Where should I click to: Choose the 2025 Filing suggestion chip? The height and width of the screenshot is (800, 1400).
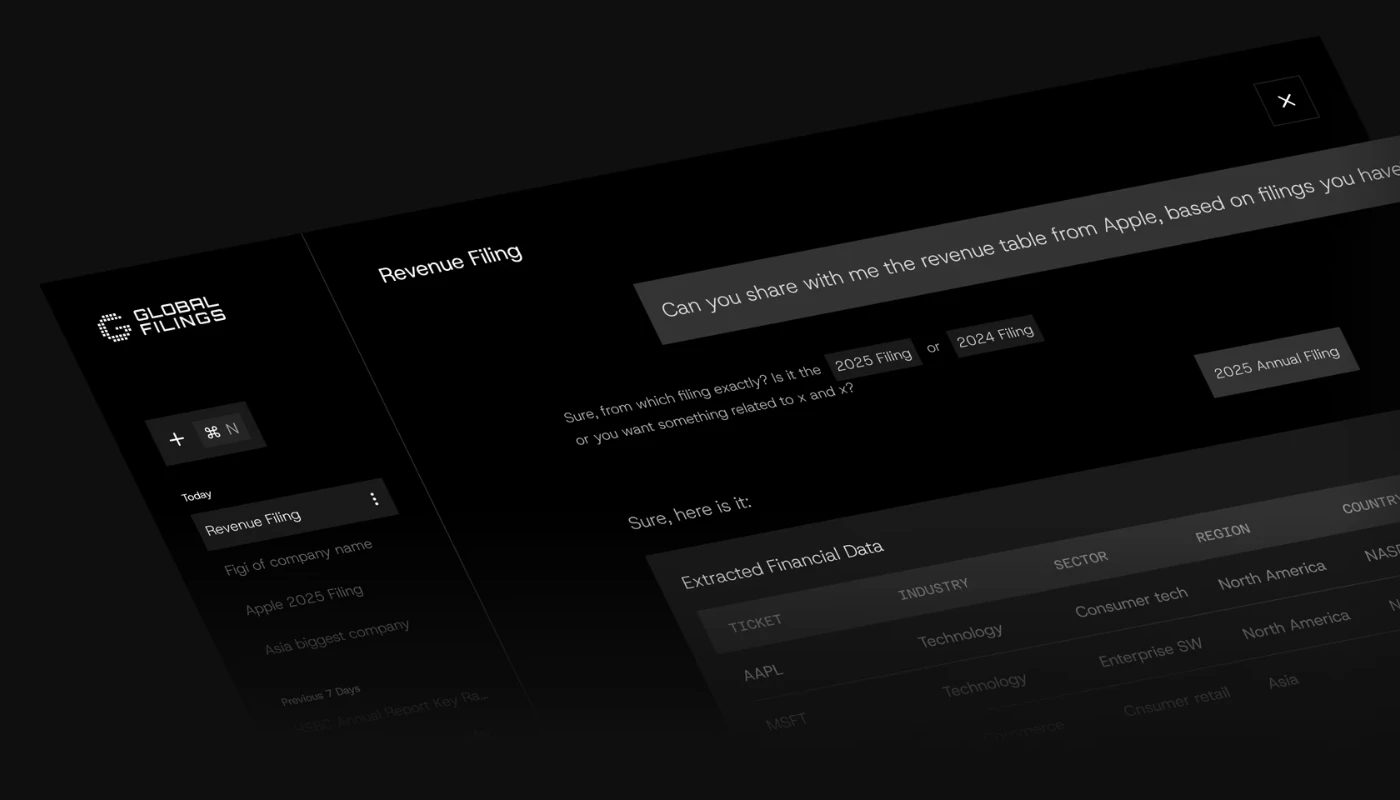873,360
